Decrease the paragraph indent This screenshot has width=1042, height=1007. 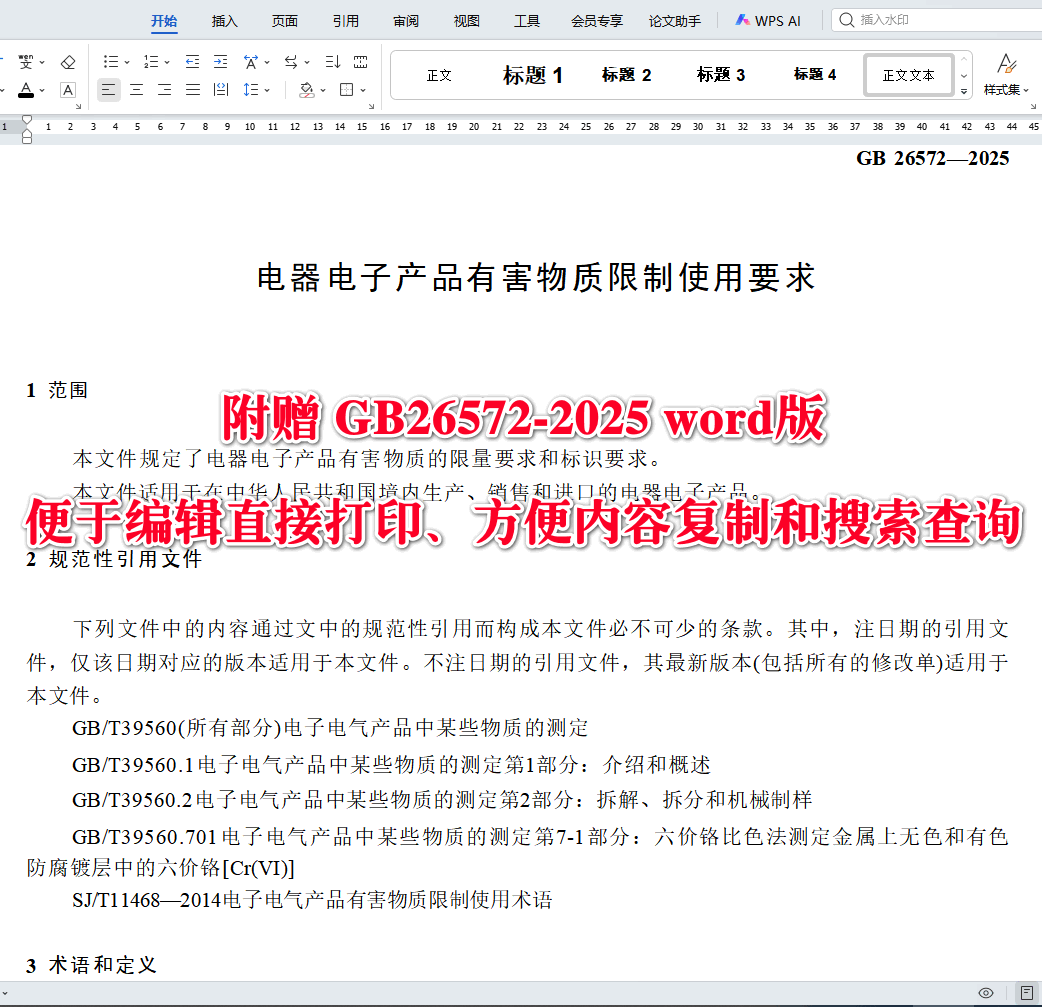[x=192, y=62]
